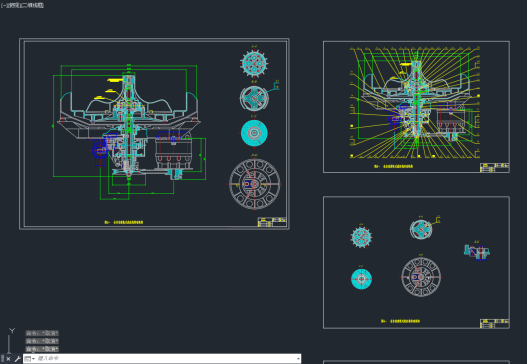The width and height of the screenshot is (527, 364).
Task: Click the UCS Y-axis icon
Action: point(12,331)
